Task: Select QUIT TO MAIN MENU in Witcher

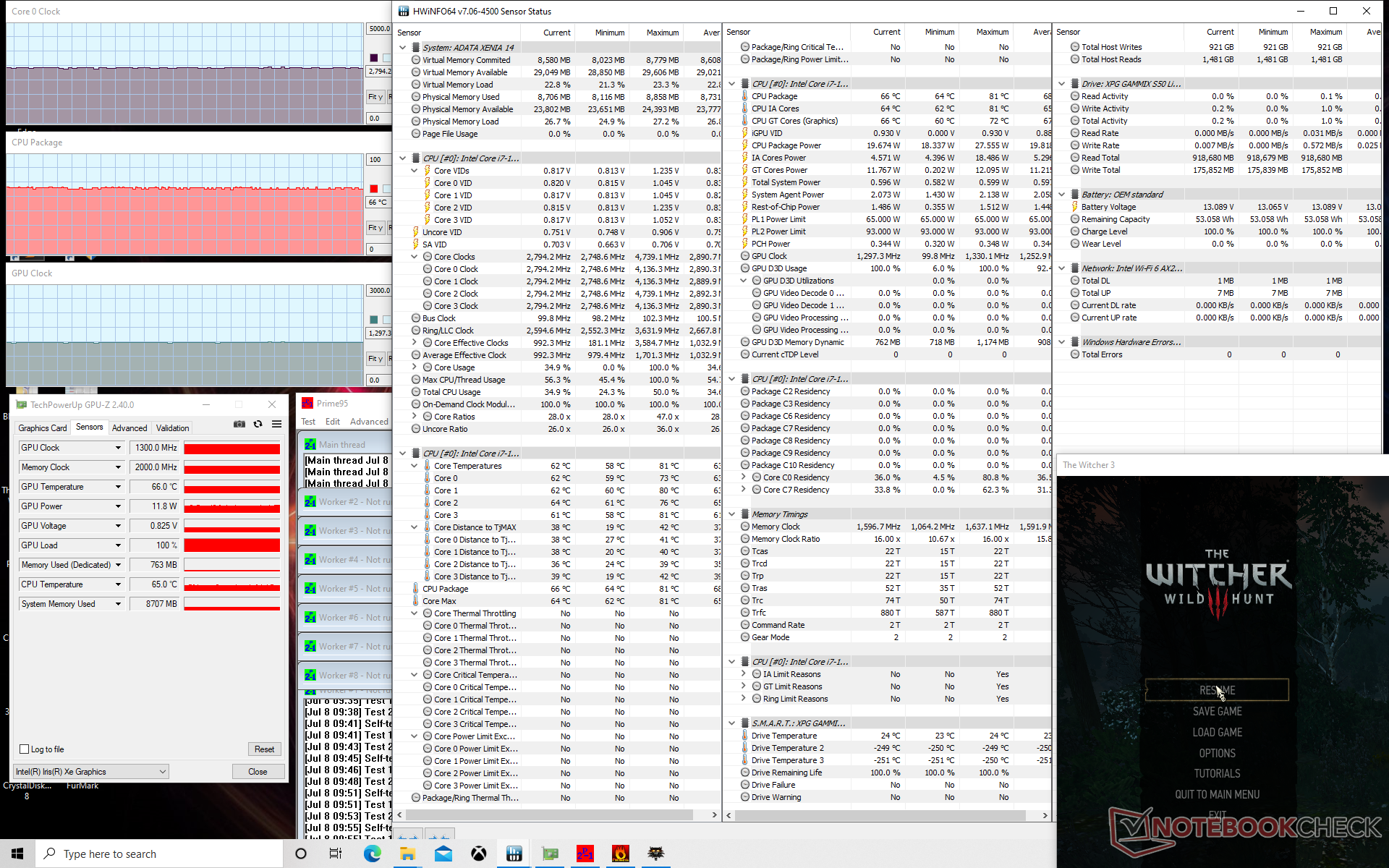Action: (1217, 794)
